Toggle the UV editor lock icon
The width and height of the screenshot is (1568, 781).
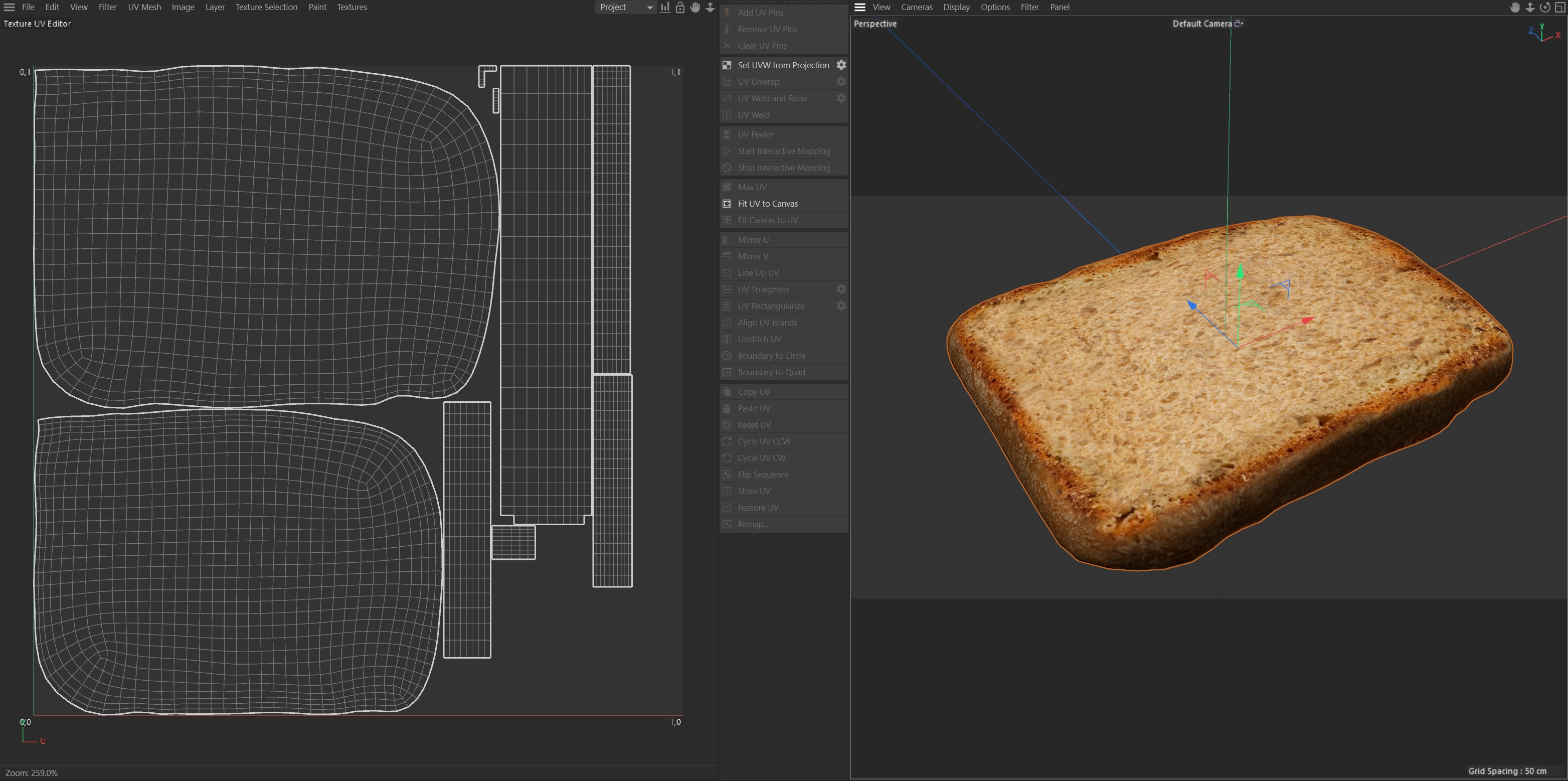click(x=680, y=8)
